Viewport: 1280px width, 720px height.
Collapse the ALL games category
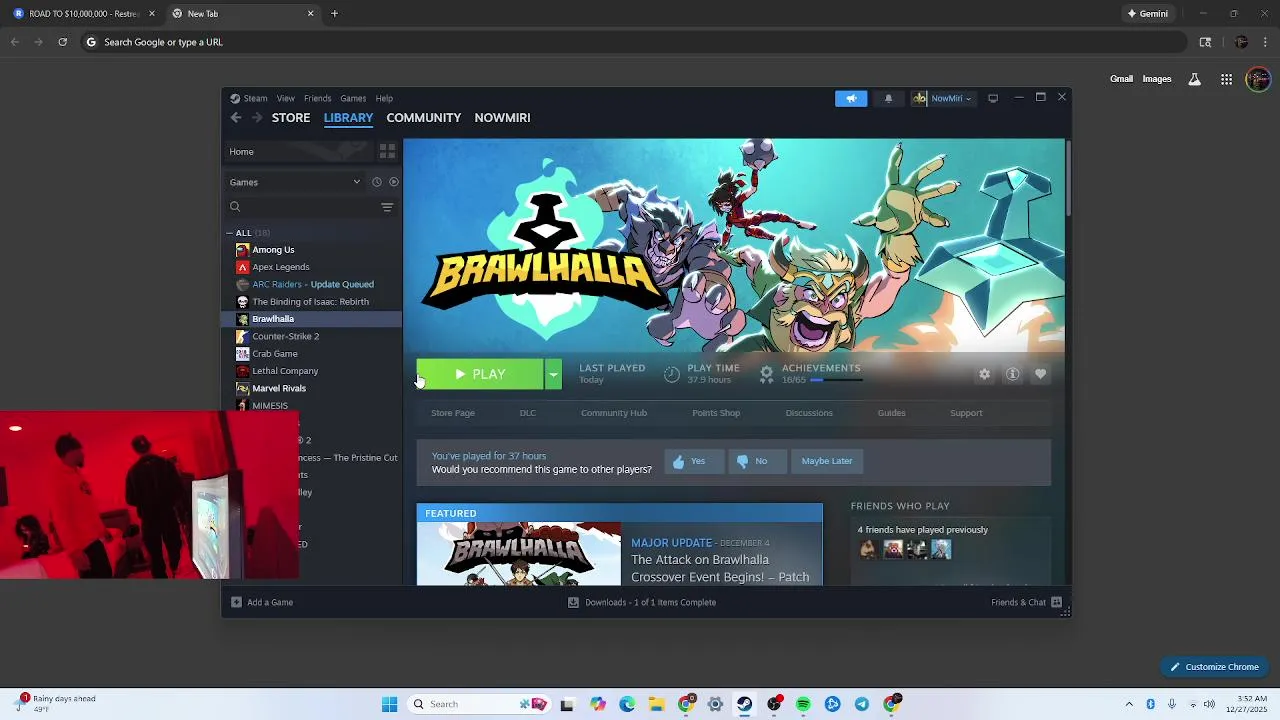tap(229, 233)
